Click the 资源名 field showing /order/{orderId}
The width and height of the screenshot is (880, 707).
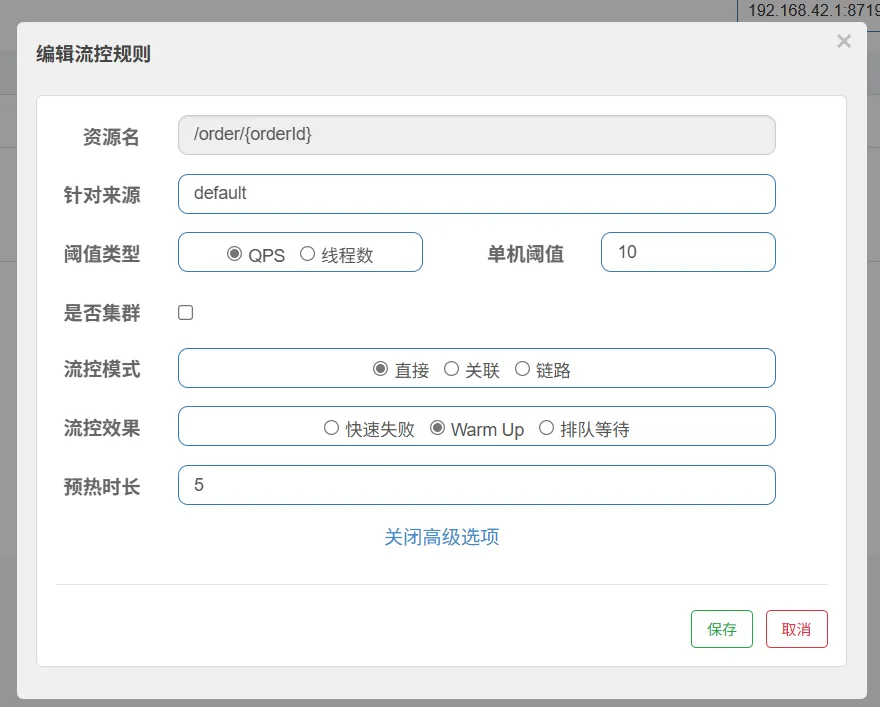(x=476, y=135)
